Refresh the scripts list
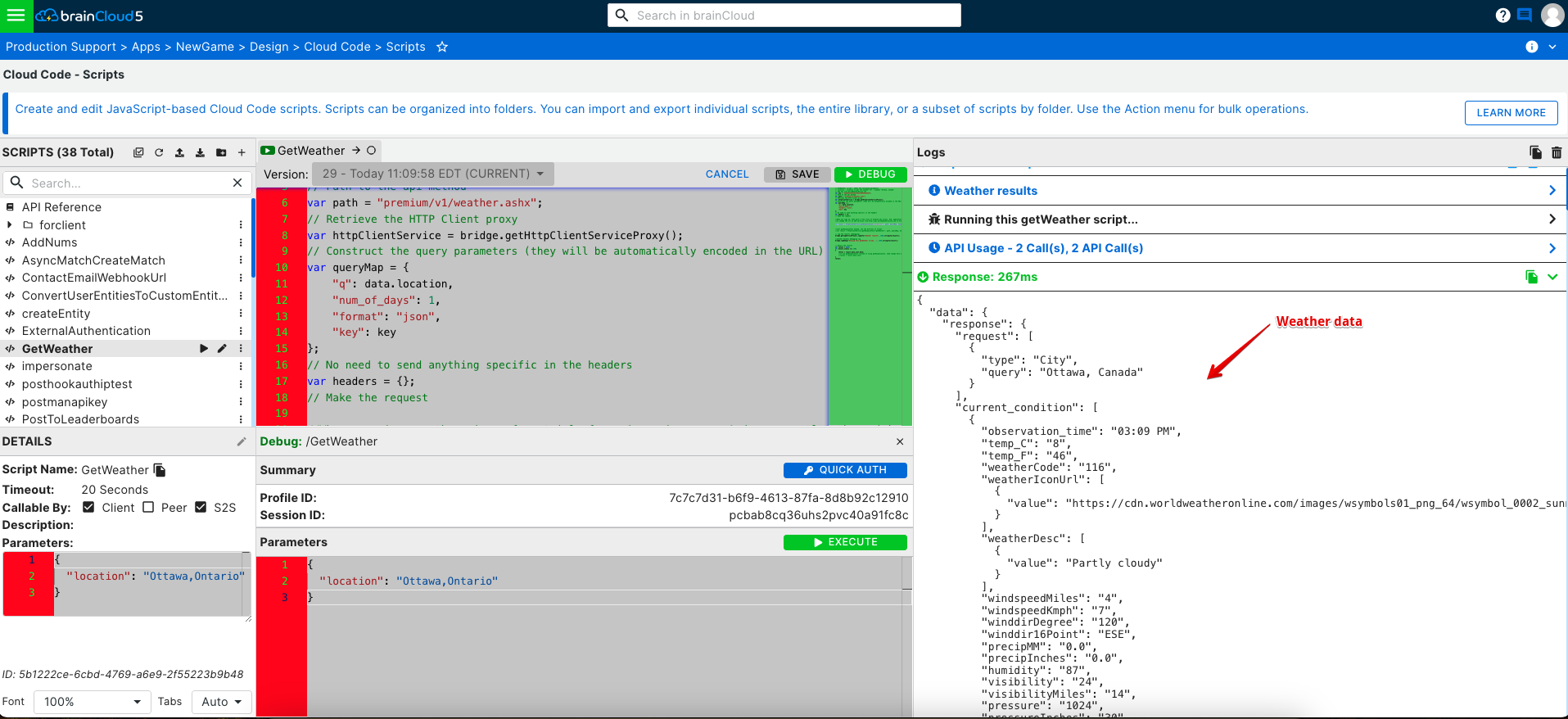 coord(159,152)
